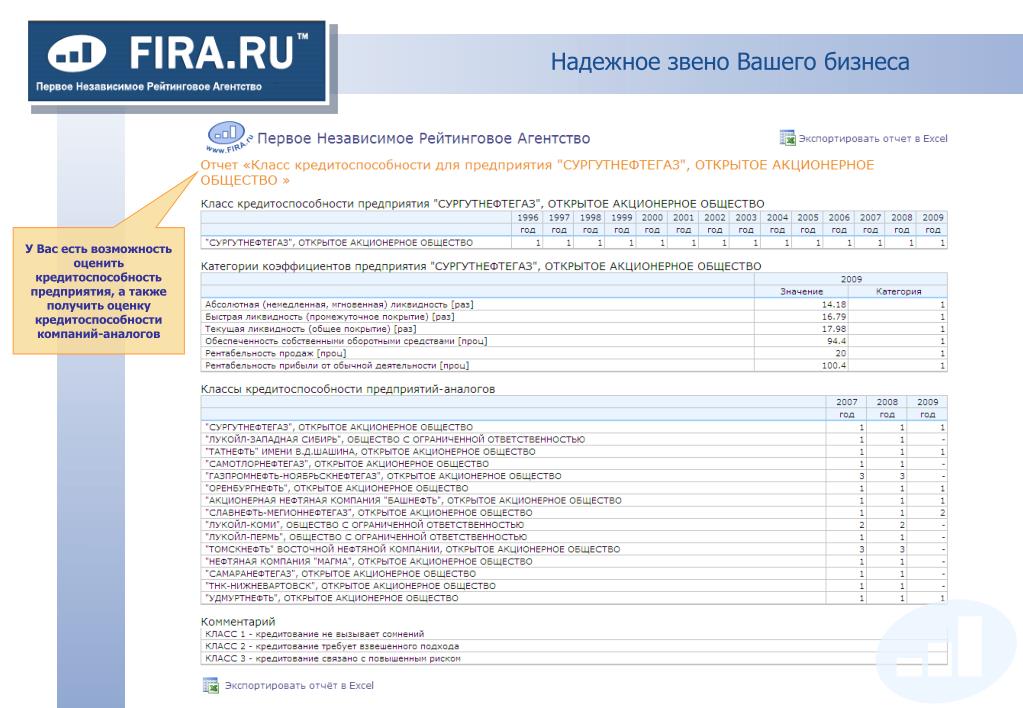This screenshot has width=1023, height=708.
Task: Click the row "Текущая ликвидность (общее покрытие)"
Action: tap(574, 329)
